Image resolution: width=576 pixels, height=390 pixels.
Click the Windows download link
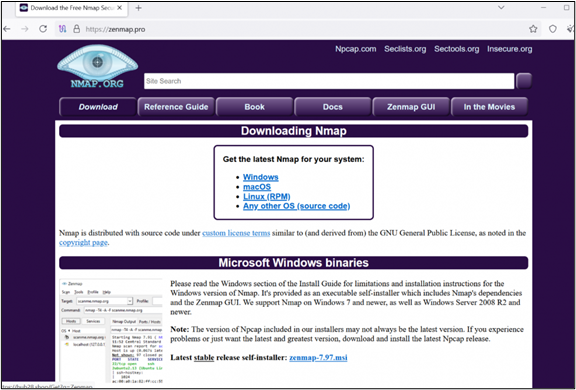click(x=260, y=177)
